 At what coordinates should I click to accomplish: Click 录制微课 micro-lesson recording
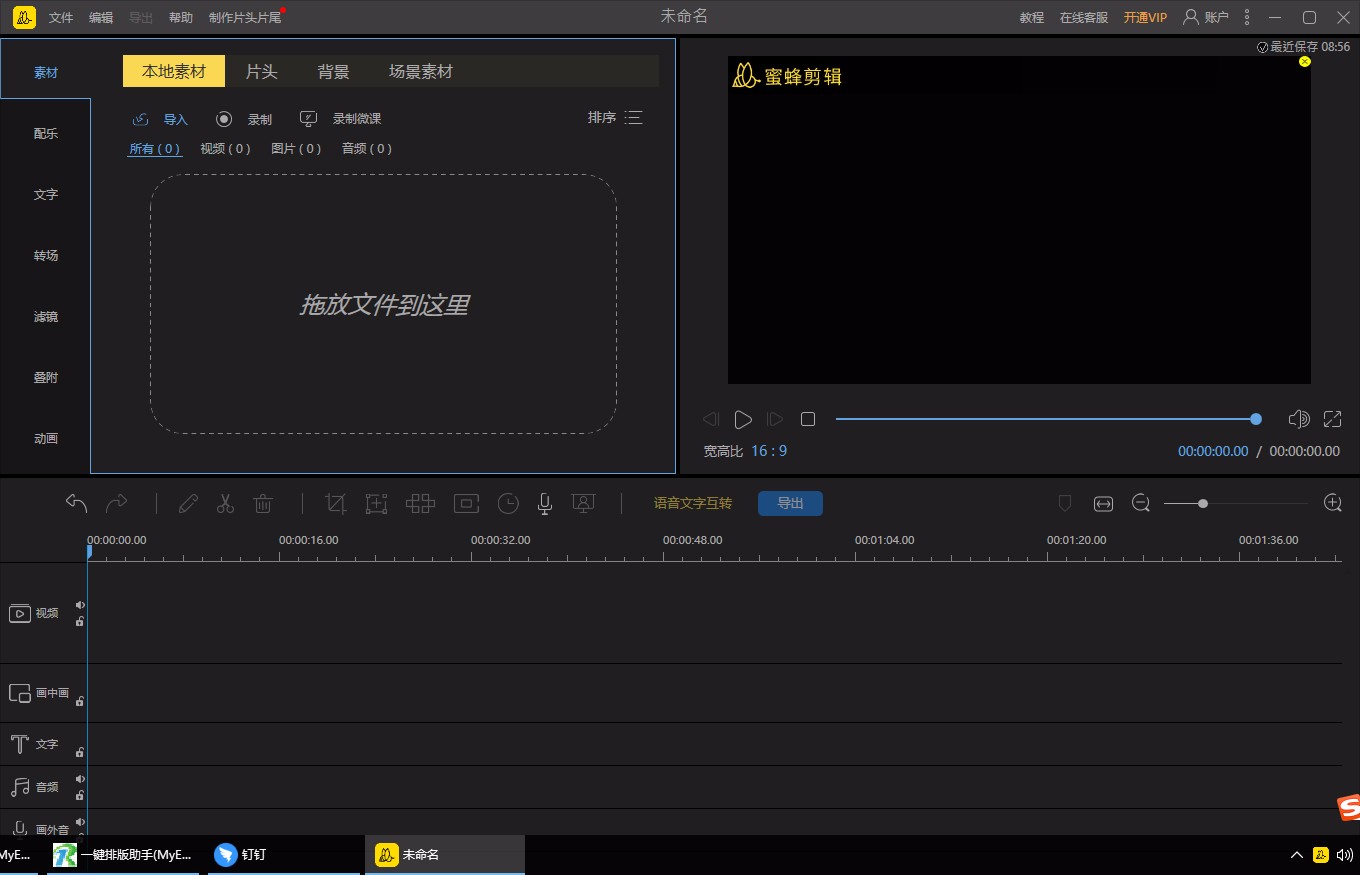(x=341, y=119)
